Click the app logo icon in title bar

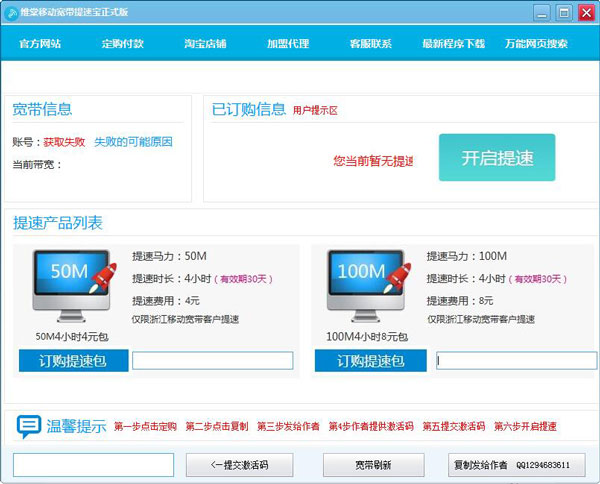click(11, 13)
